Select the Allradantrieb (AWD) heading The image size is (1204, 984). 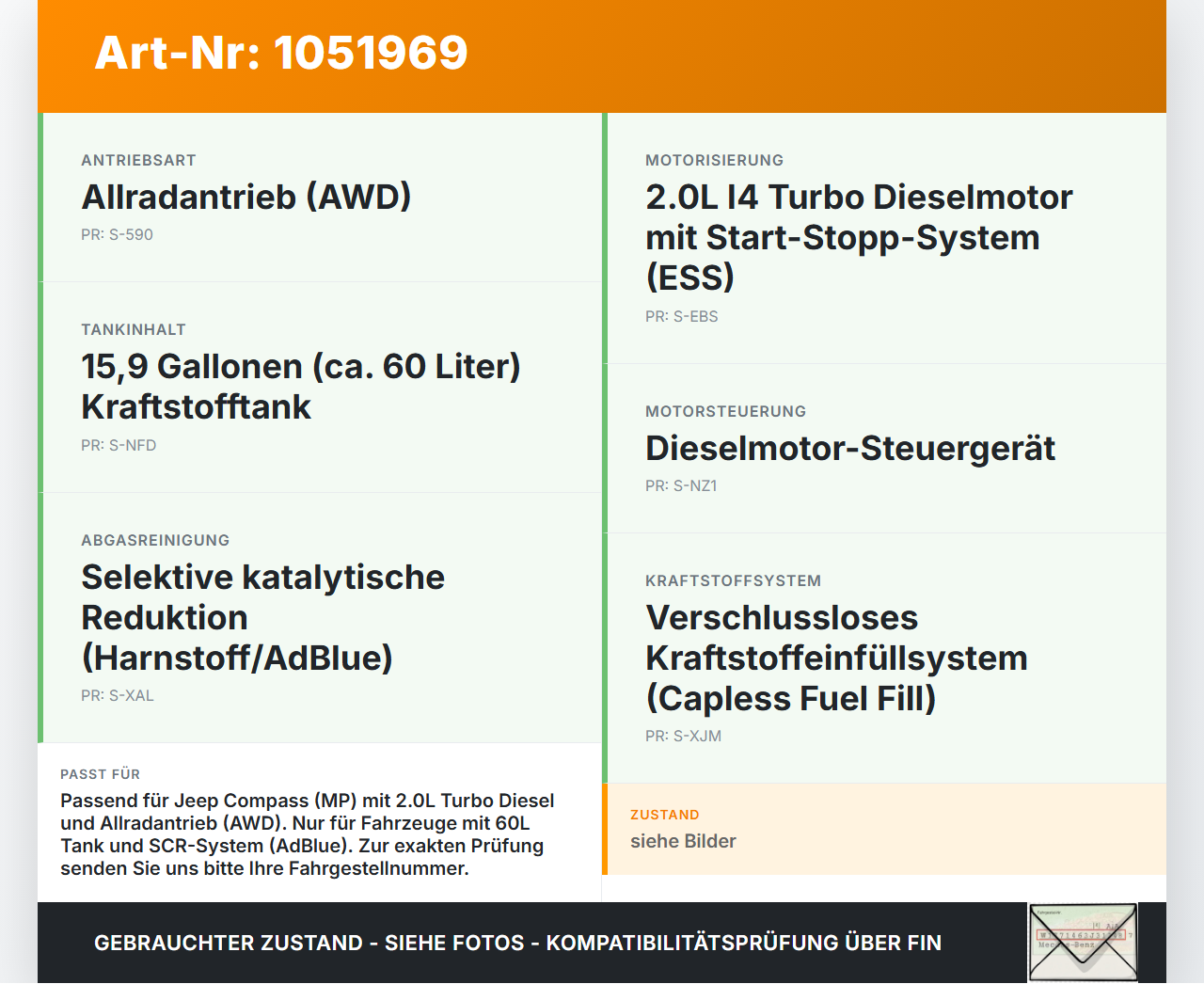246,197
